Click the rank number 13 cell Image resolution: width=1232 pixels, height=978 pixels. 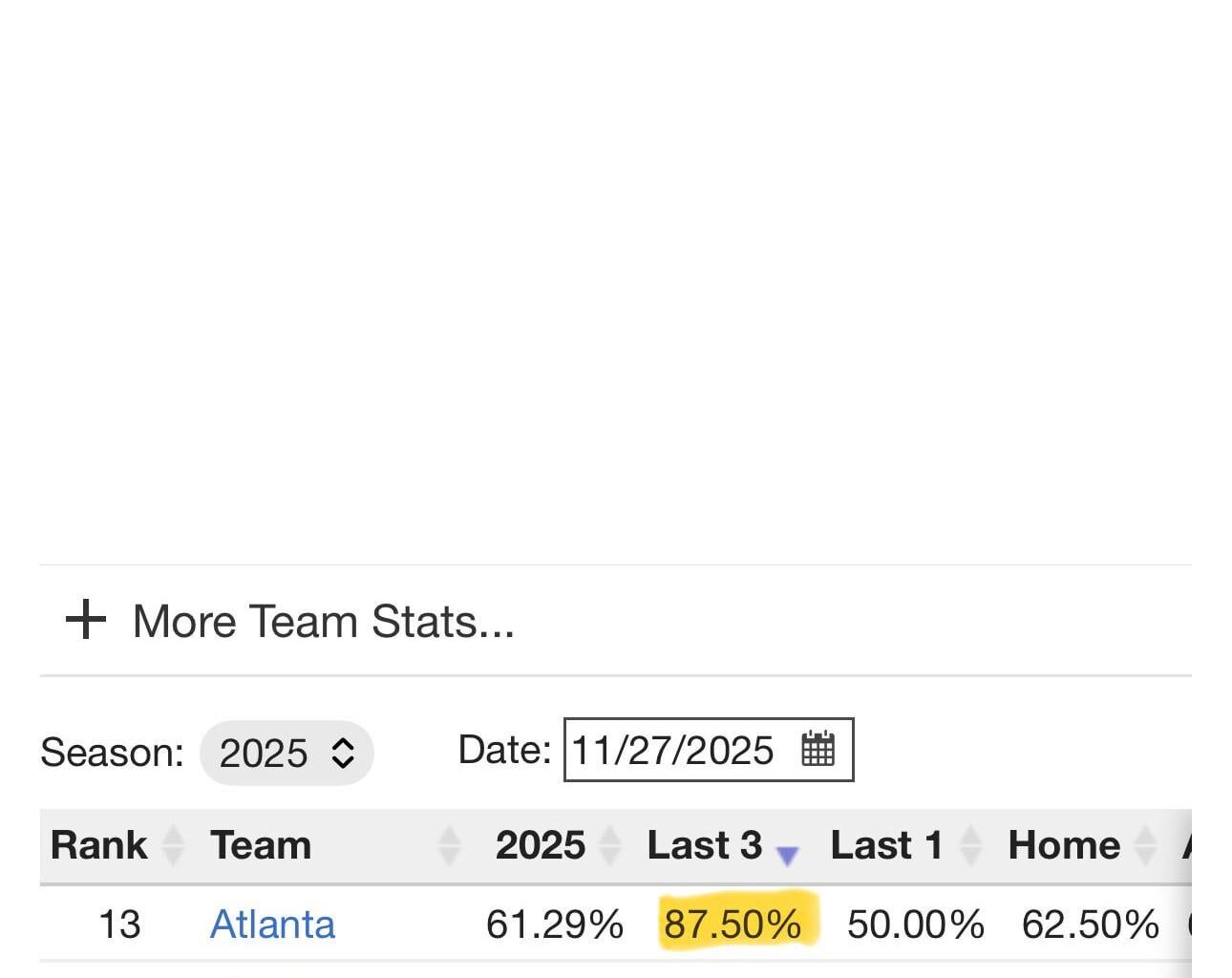(x=119, y=925)
